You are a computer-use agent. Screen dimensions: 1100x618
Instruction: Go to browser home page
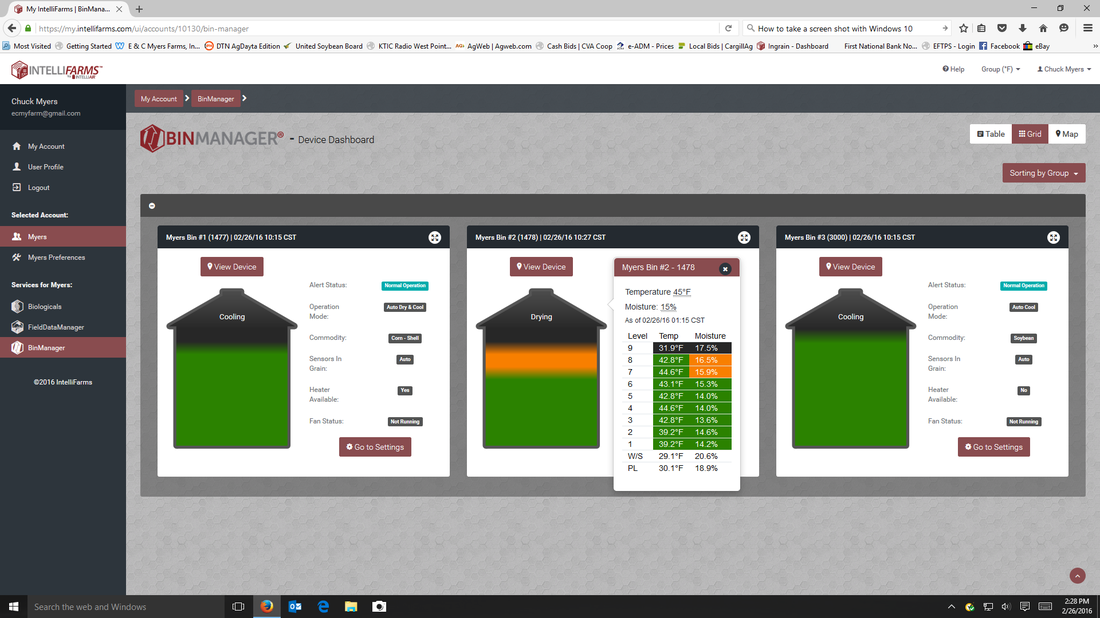tap(1043, 28)
